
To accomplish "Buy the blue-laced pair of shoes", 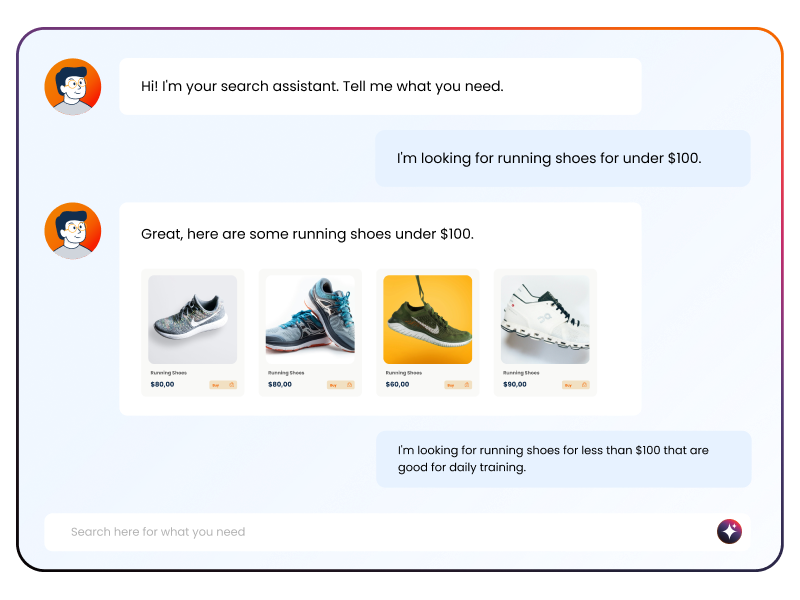I will (341, 385).
